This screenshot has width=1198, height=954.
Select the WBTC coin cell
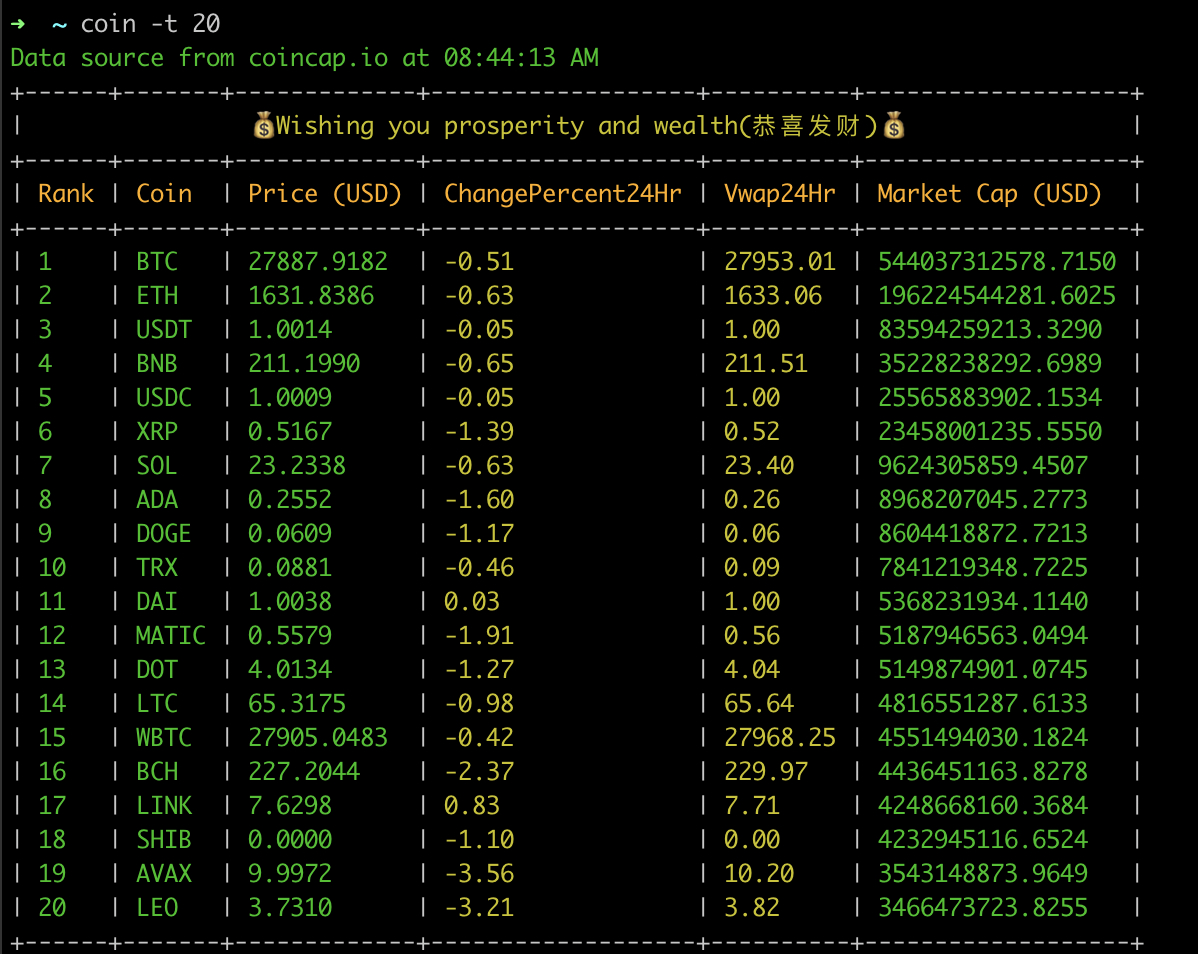pyautogui.click(x=164, y=738)
